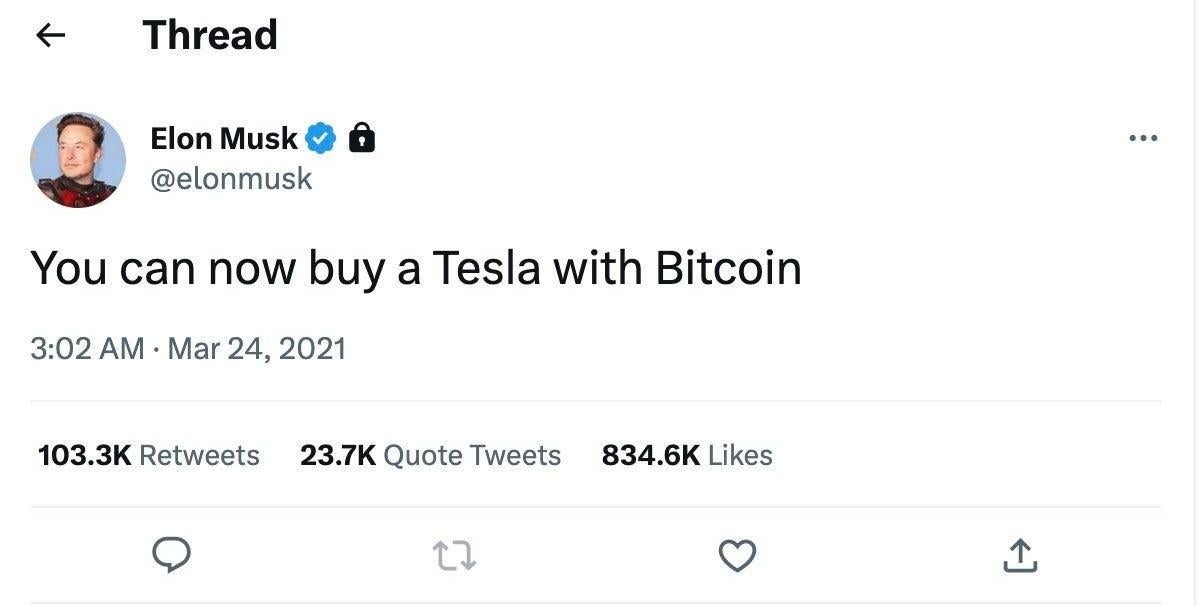Viewport: 1198px width, 606px height.
Task: Click the heart icon to like the tweet
Action: click(737, 555)
